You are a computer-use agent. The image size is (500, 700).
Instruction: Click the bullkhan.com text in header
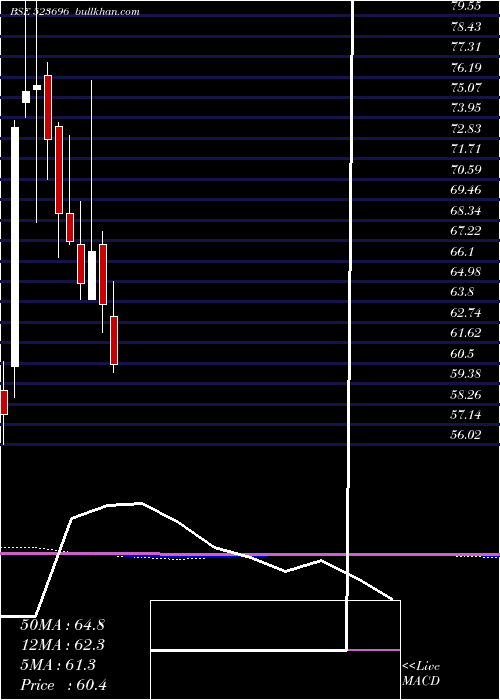[107, 12]
